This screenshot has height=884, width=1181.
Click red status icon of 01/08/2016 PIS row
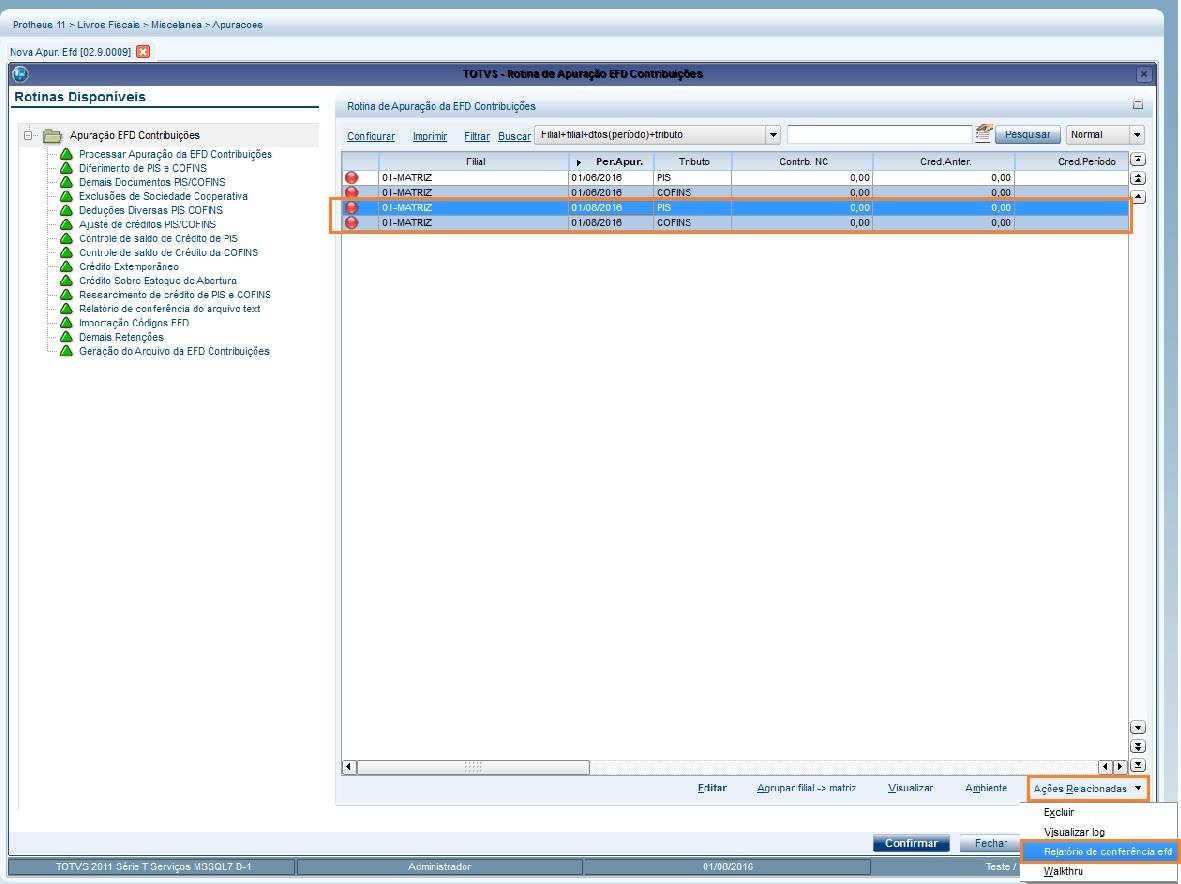tap(352, 208)
